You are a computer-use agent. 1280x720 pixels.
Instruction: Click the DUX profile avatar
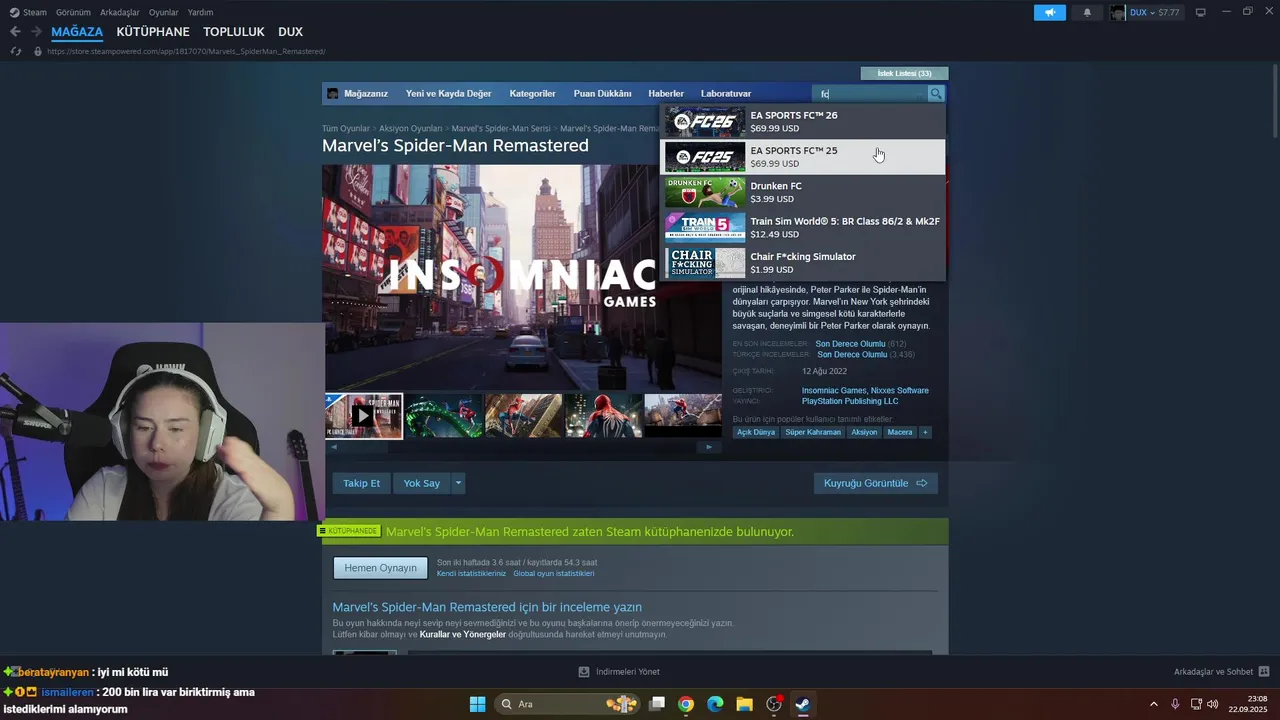[x=1117, y=12]
